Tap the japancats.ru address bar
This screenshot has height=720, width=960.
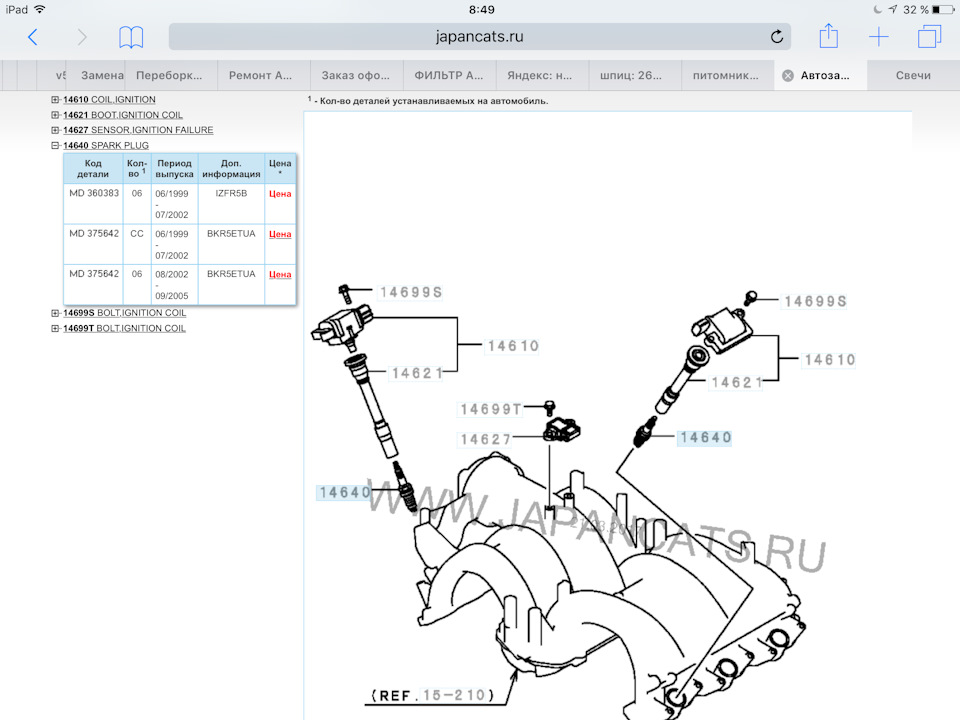[480, 38]
